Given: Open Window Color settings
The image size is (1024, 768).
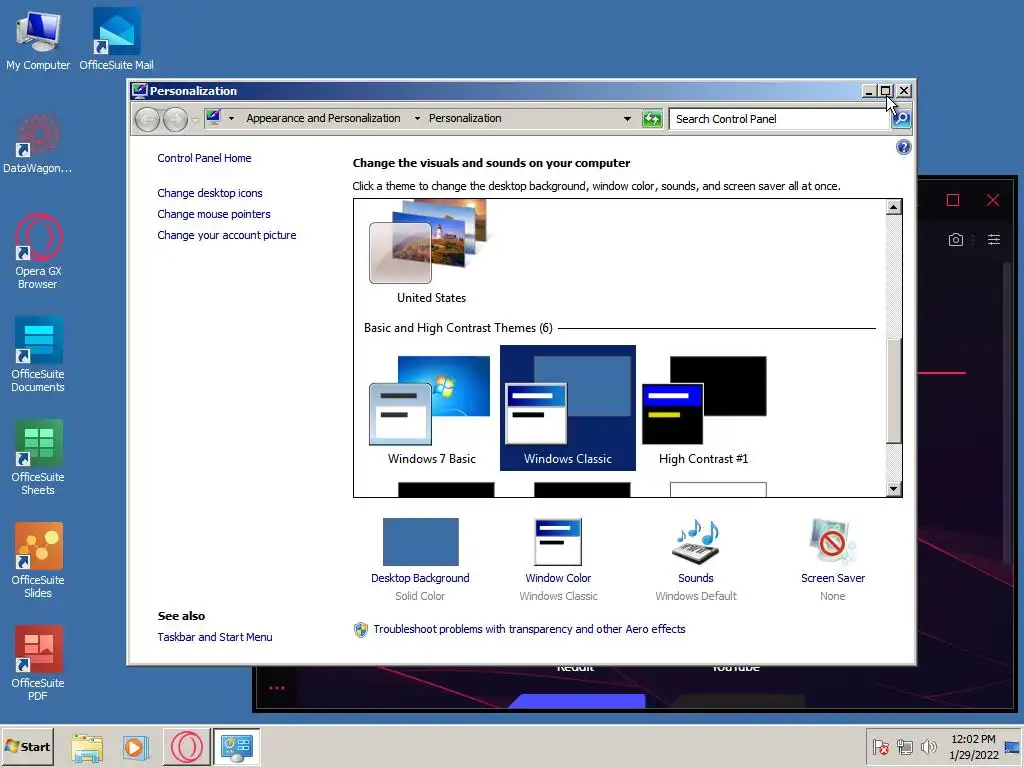Looking at the screenshot, I should coord(558,559).
